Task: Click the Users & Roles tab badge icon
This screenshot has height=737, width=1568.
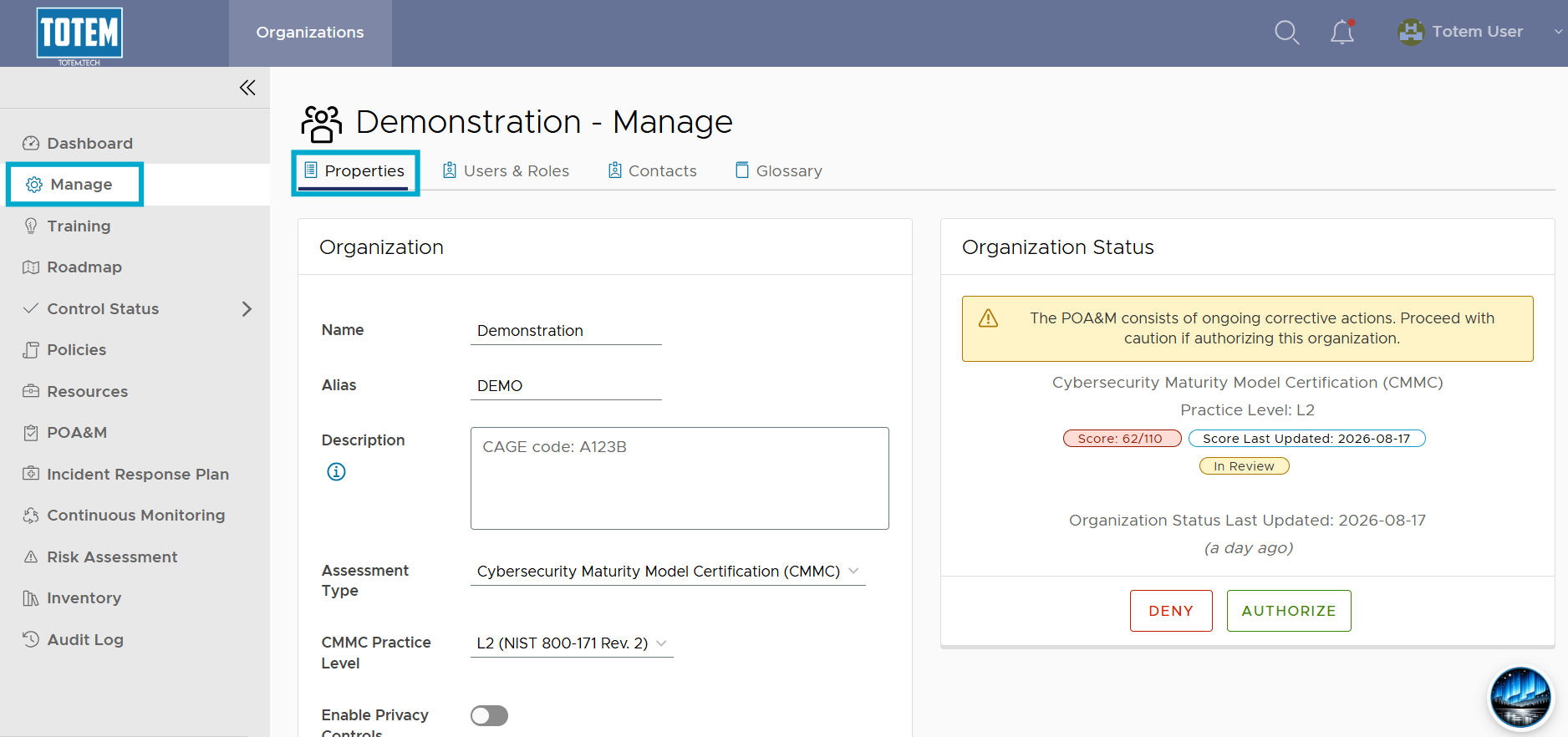Action: click(450, 170)
